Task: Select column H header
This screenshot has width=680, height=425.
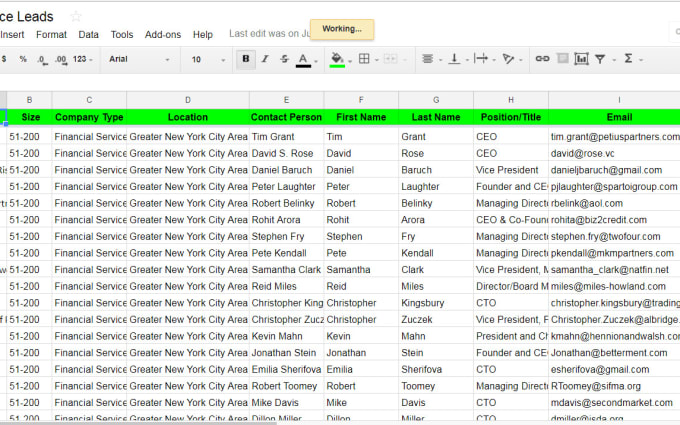Action: click(x=511, y=100)
